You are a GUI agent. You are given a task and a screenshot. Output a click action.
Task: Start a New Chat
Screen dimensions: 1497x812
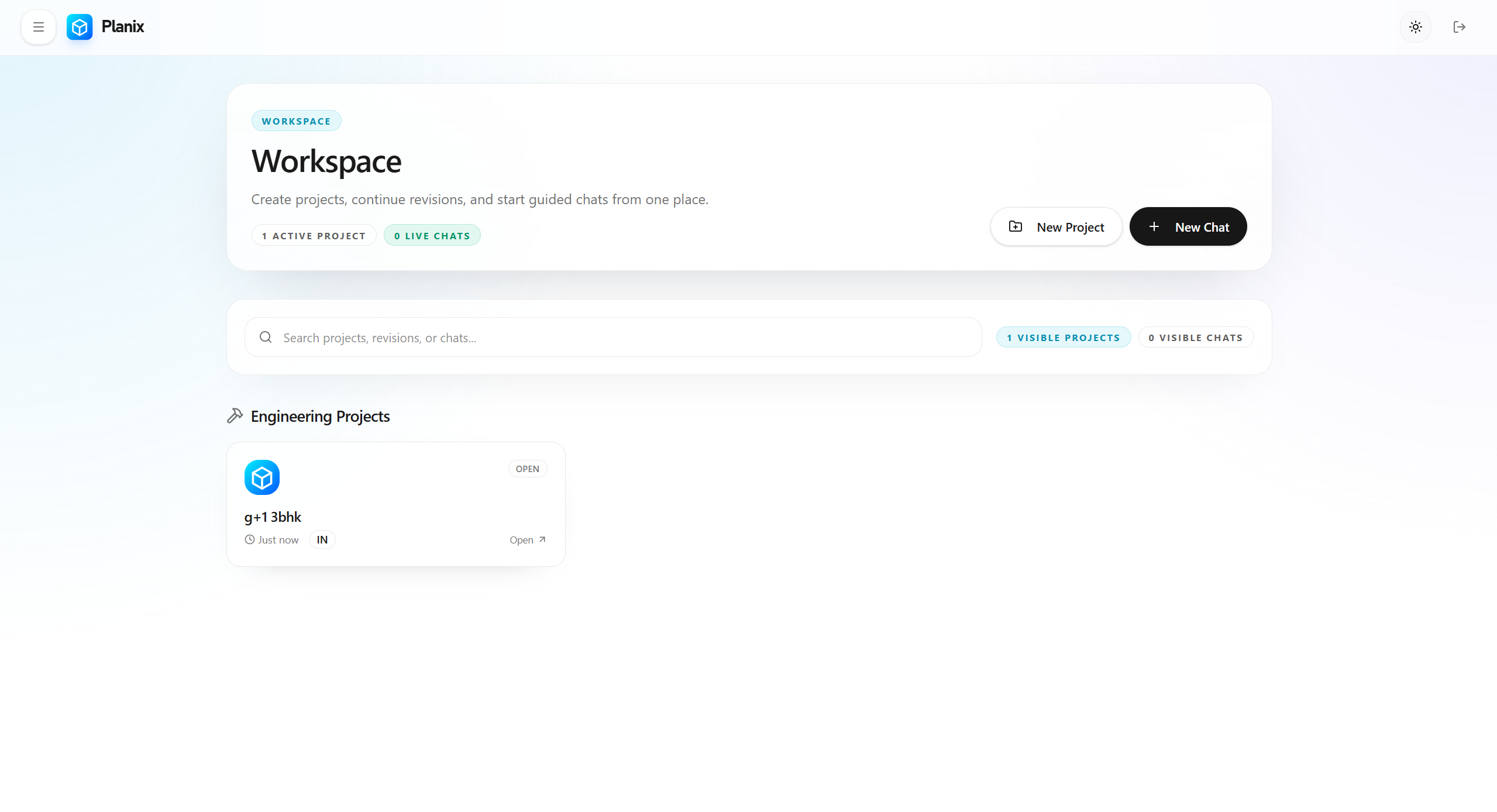[1188, 227]
